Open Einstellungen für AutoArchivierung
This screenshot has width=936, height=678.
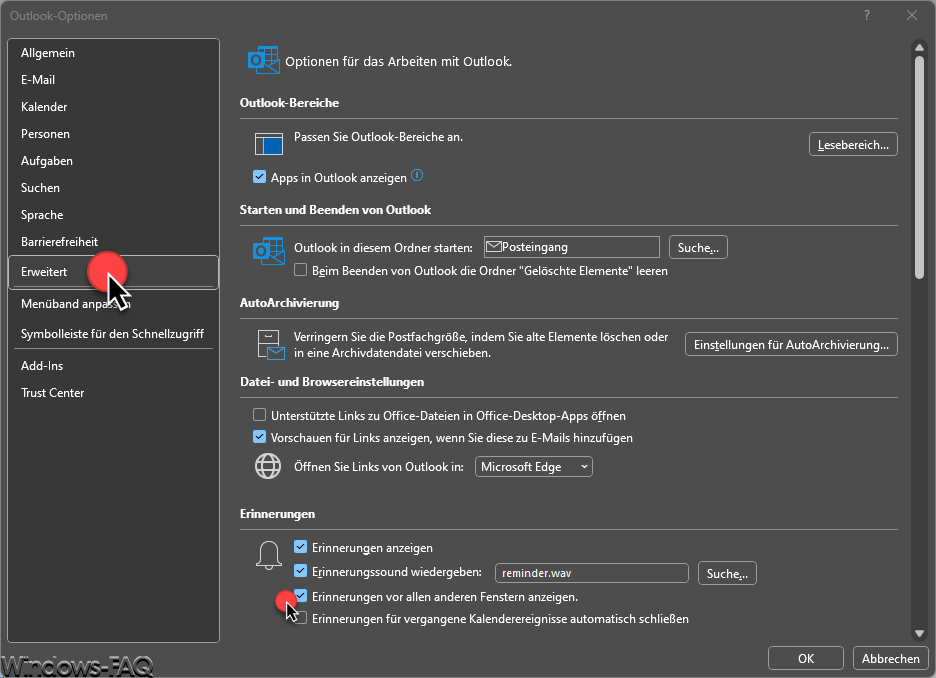791,344
